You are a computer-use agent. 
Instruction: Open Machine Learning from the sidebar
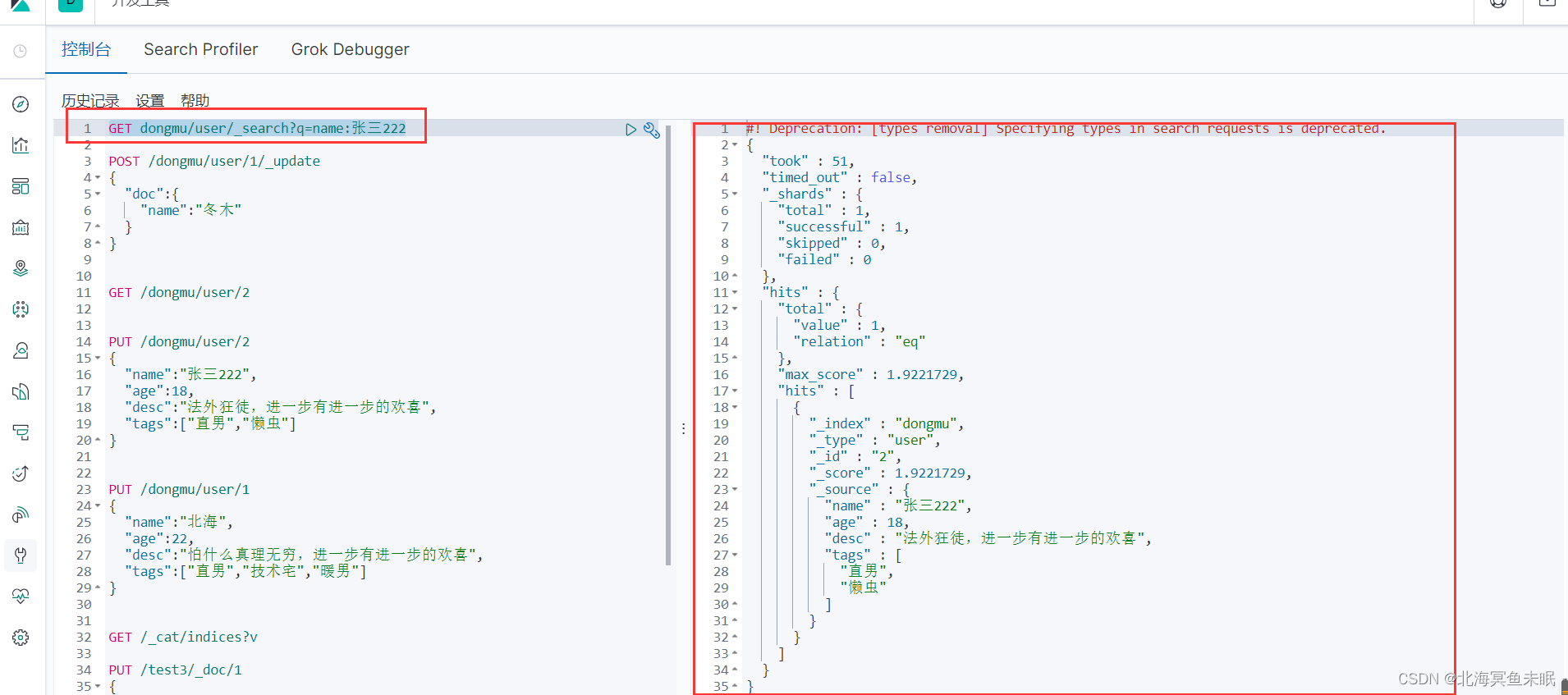[x=21, y=309]
